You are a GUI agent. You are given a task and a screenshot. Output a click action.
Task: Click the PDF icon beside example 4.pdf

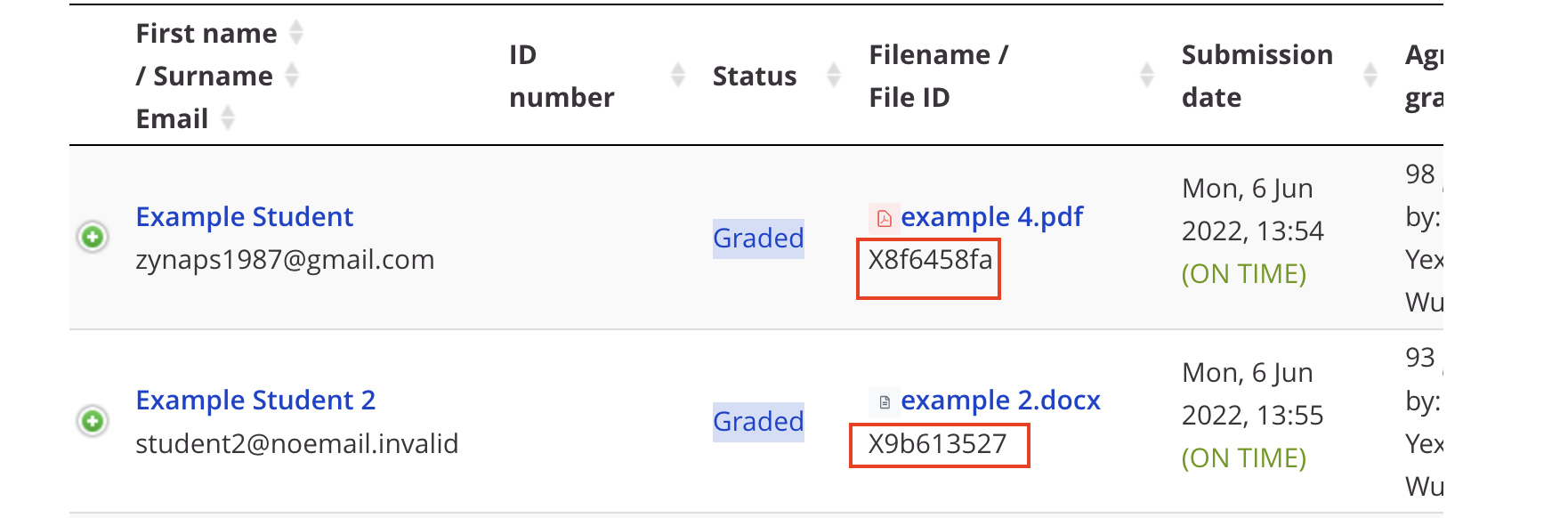pyautogui.click(x=884, y=218)
